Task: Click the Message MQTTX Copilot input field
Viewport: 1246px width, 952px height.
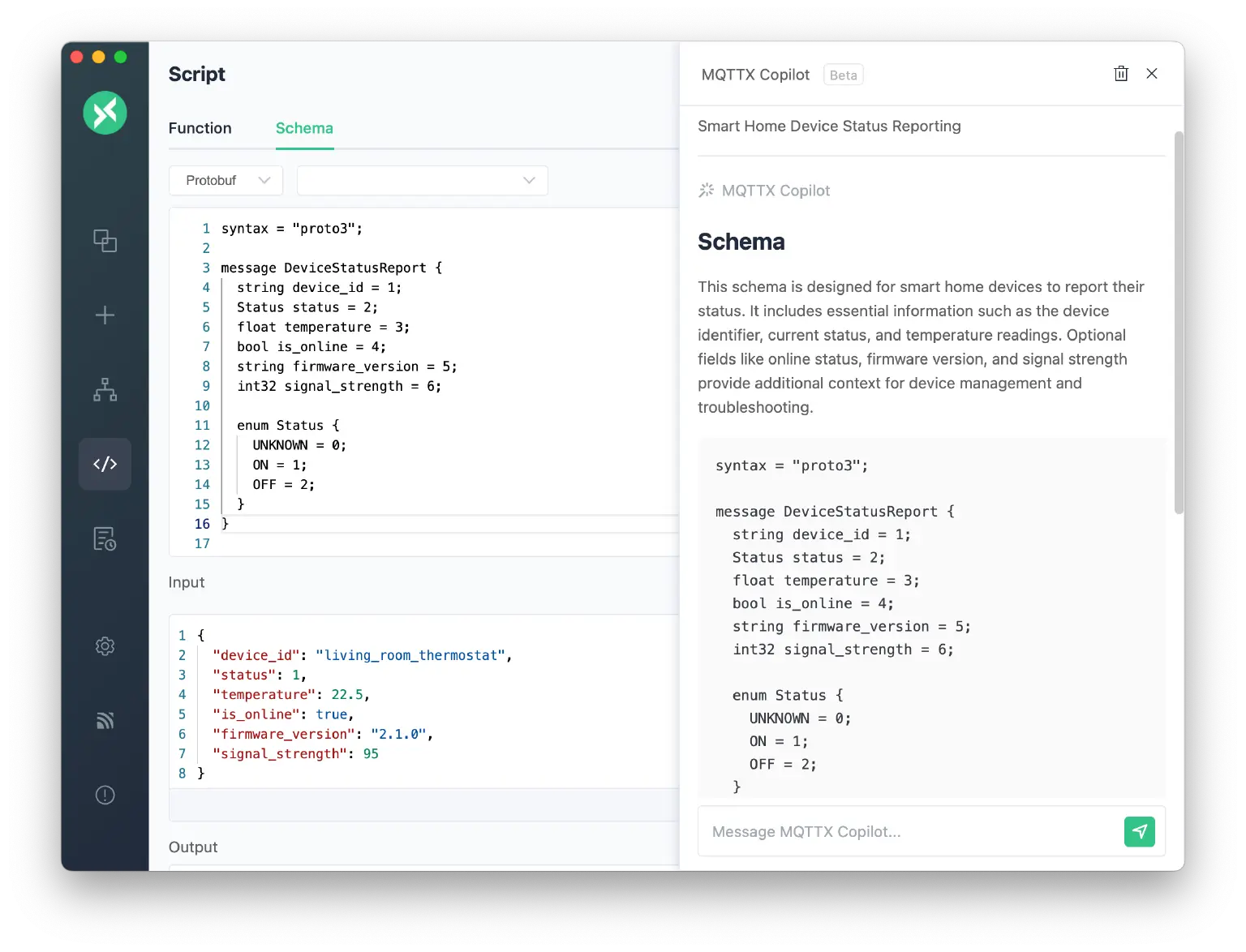Action: click(x=909, y=831)
